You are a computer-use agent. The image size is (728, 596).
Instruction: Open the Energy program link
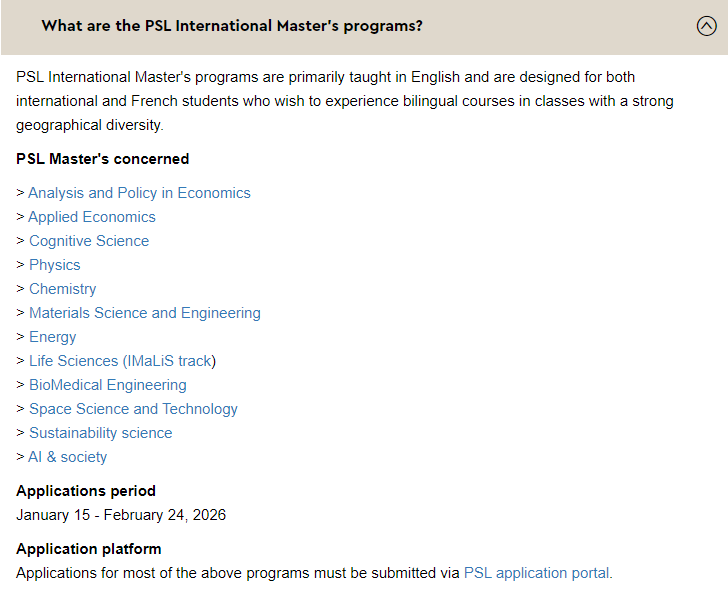coord(53,337)
